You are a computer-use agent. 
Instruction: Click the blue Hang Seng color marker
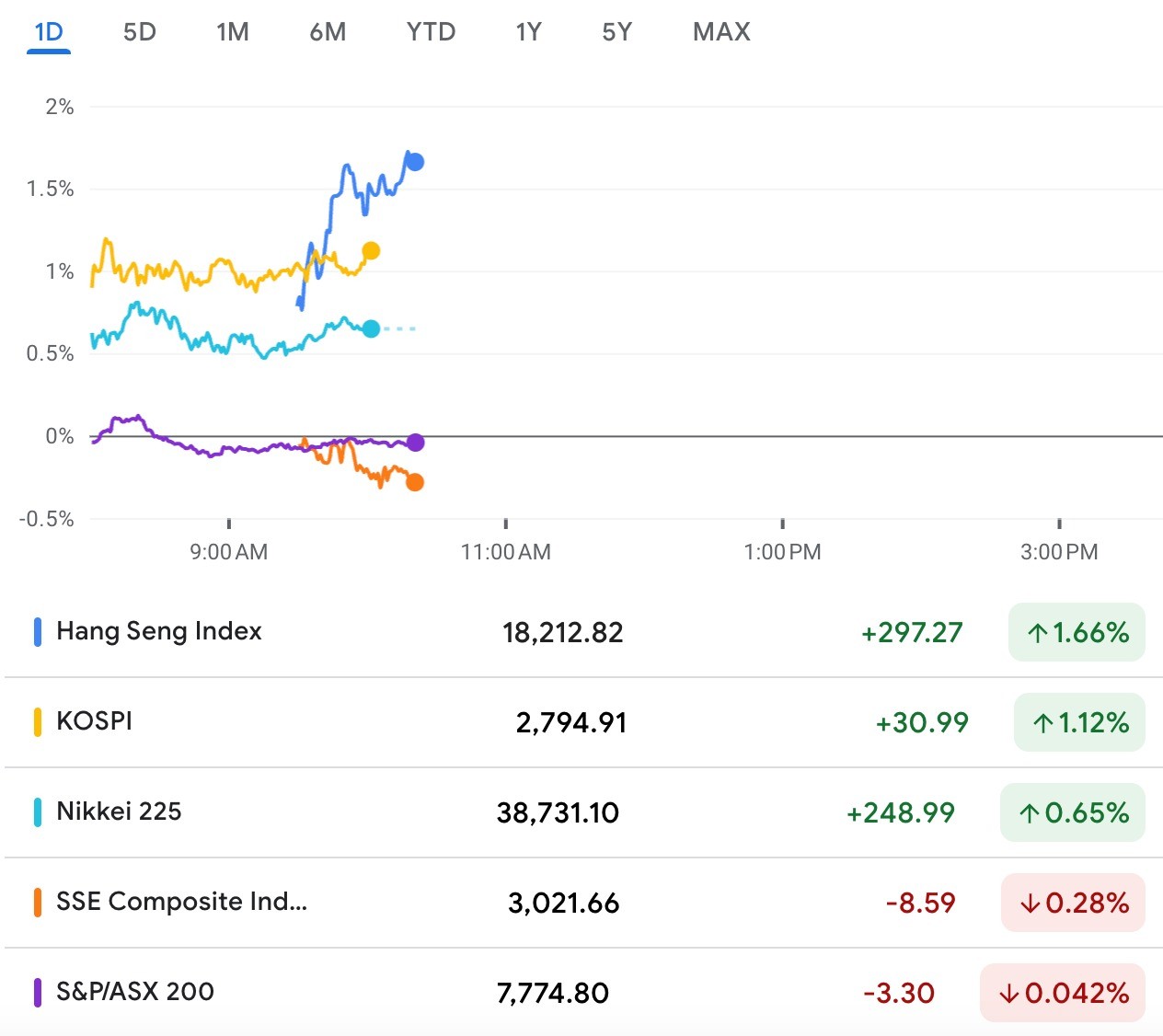pyautogui.click(x=38, y=632)
